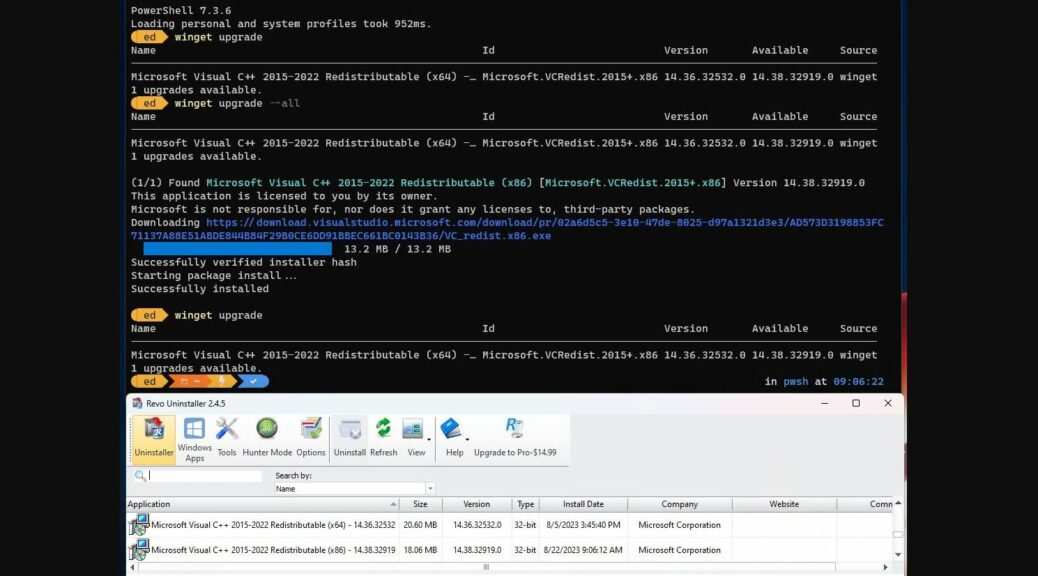The width and height of the screenshot is (1038, 576).
Task: Click the clock time 09:06:22 in terminal
Action: pos(858,381)
